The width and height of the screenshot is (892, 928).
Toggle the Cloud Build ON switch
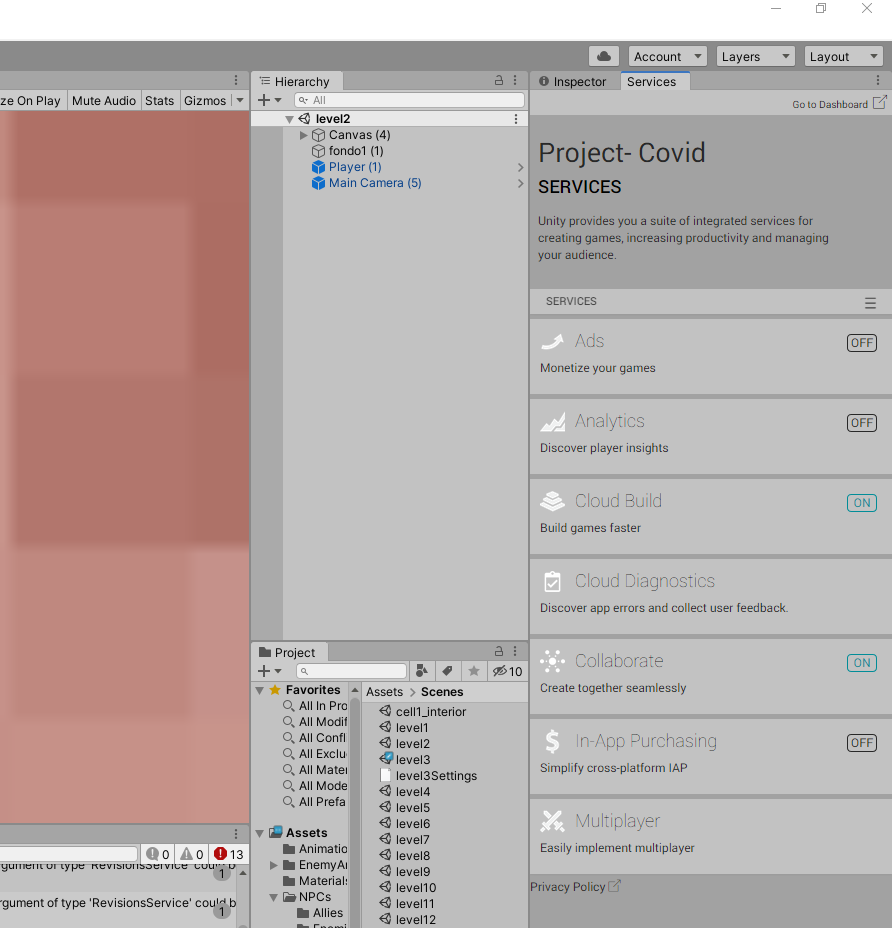coord(861,502)
